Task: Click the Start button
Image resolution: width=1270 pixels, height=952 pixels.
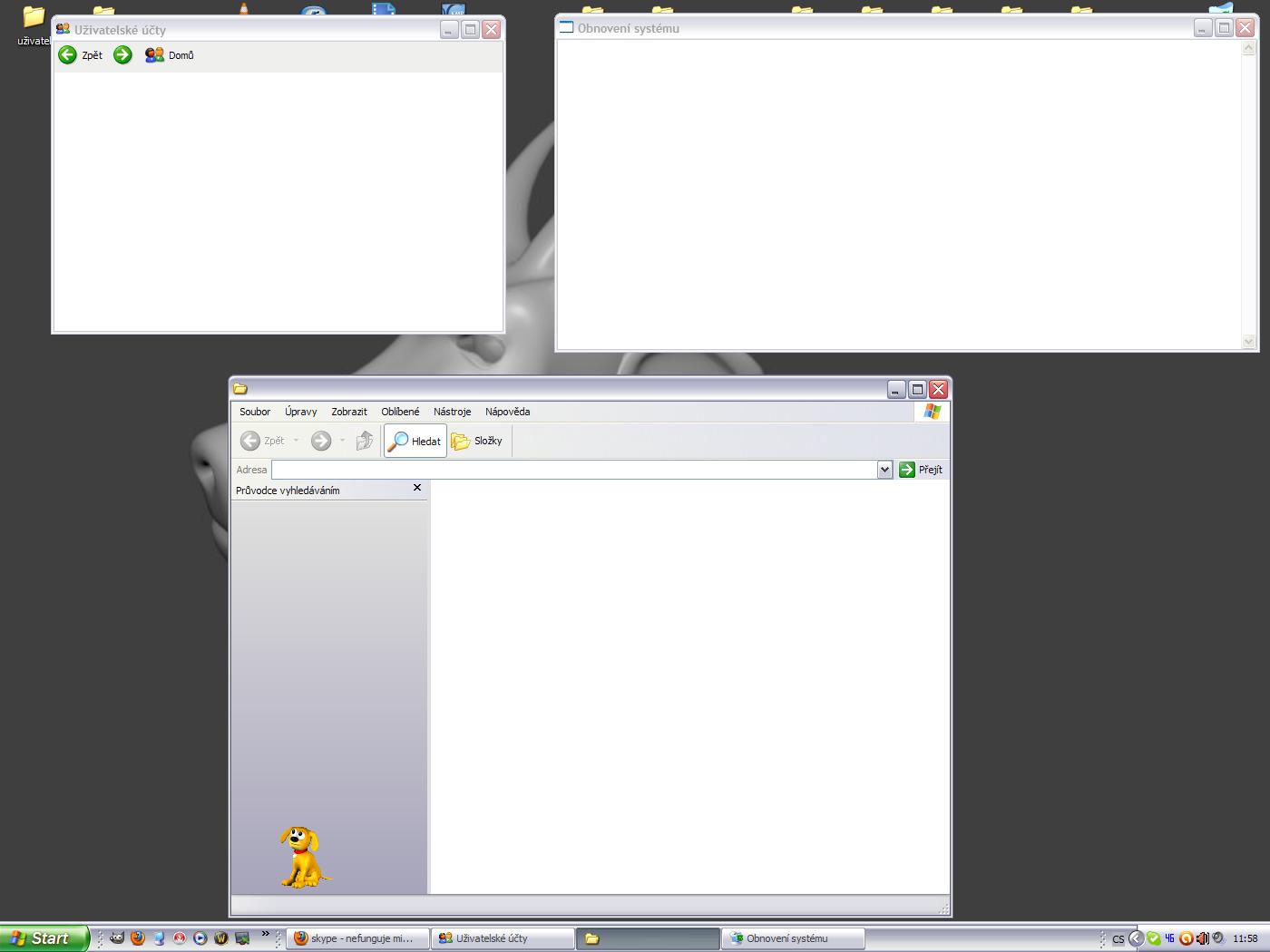Action: (44, 938)
